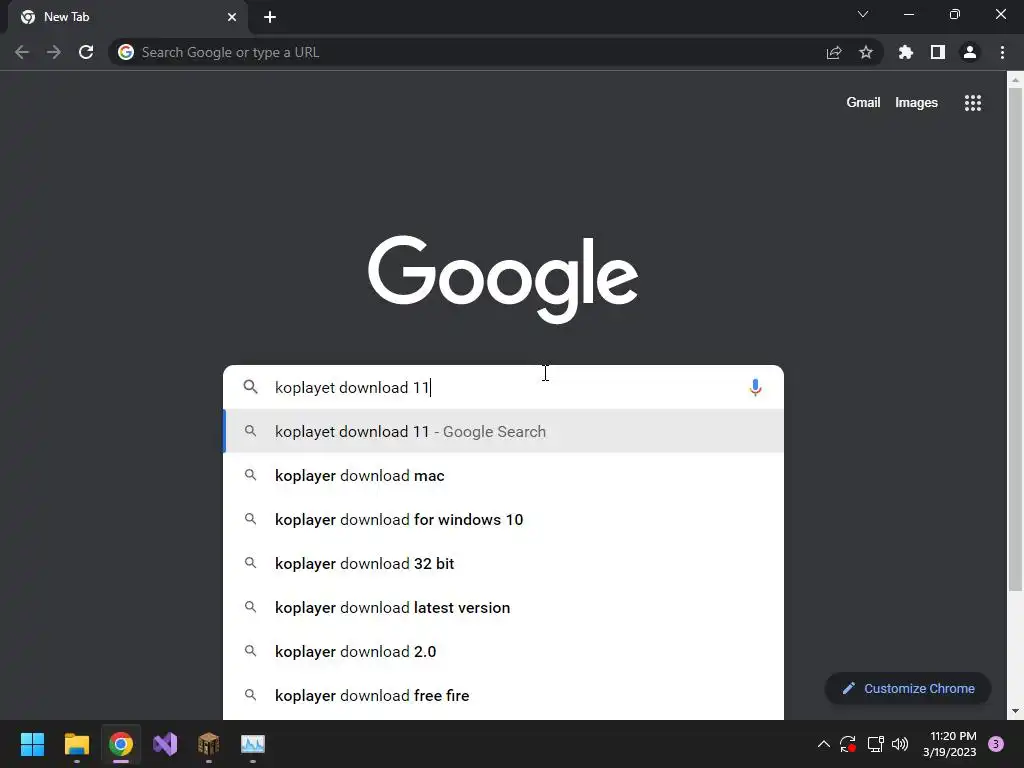Go back with the browser back arrow

click(22, 52)
